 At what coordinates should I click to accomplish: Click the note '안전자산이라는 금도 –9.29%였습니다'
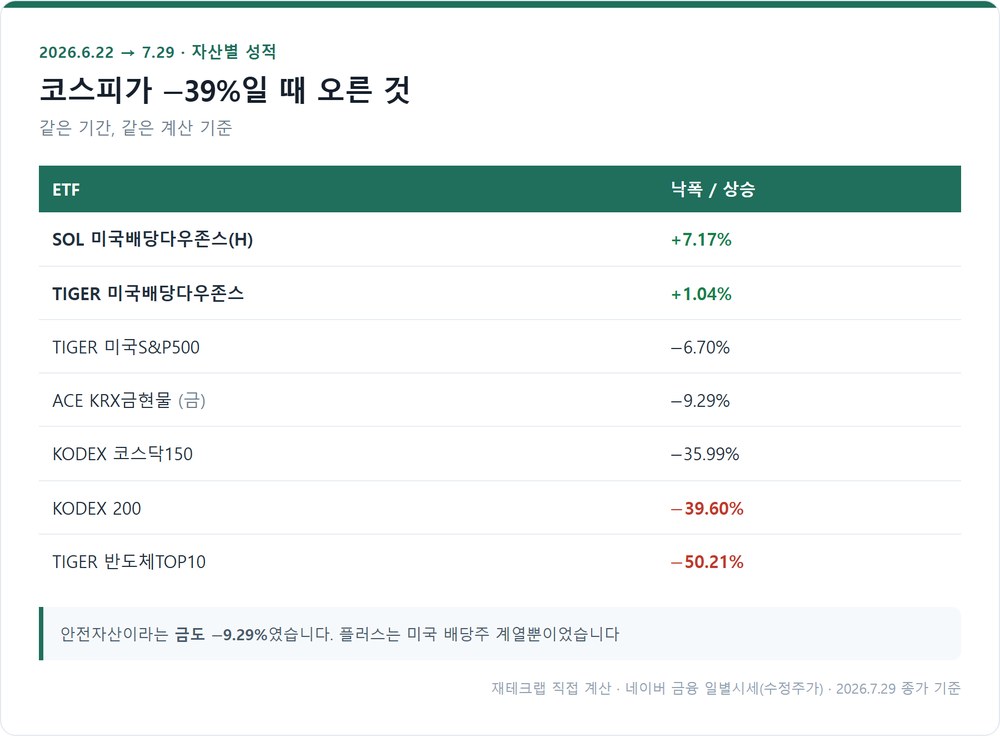pyautogui.click(x=196, y=634)
